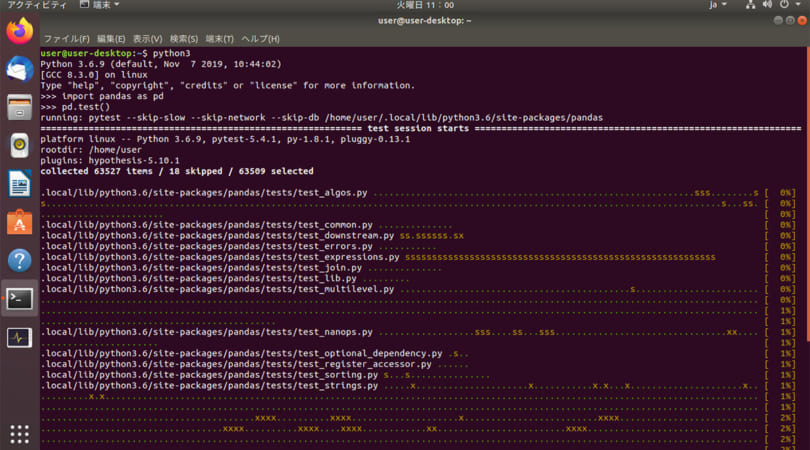
Task: Open the 編集(E) menu
Action: 111,39
